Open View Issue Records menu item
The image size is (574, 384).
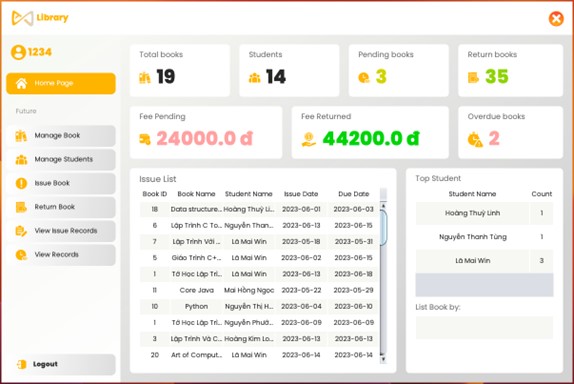tap(61, 231)
